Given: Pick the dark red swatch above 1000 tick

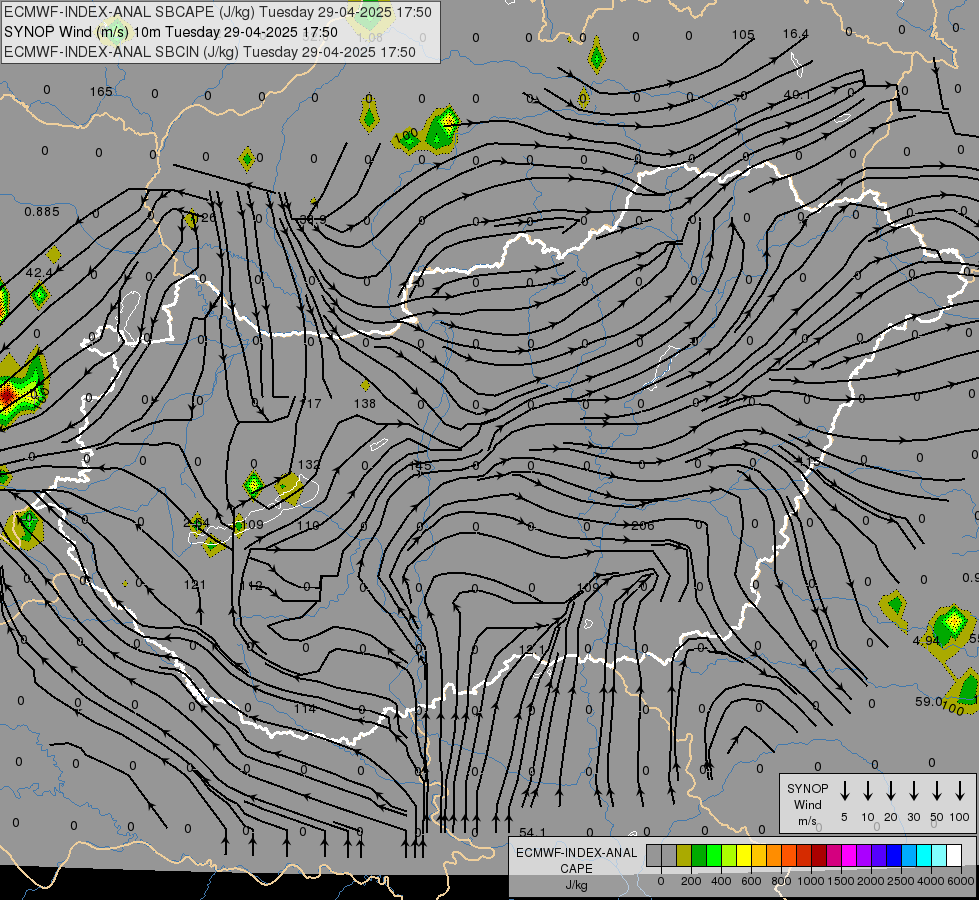Looking at the screenshot, I should 819,856.
